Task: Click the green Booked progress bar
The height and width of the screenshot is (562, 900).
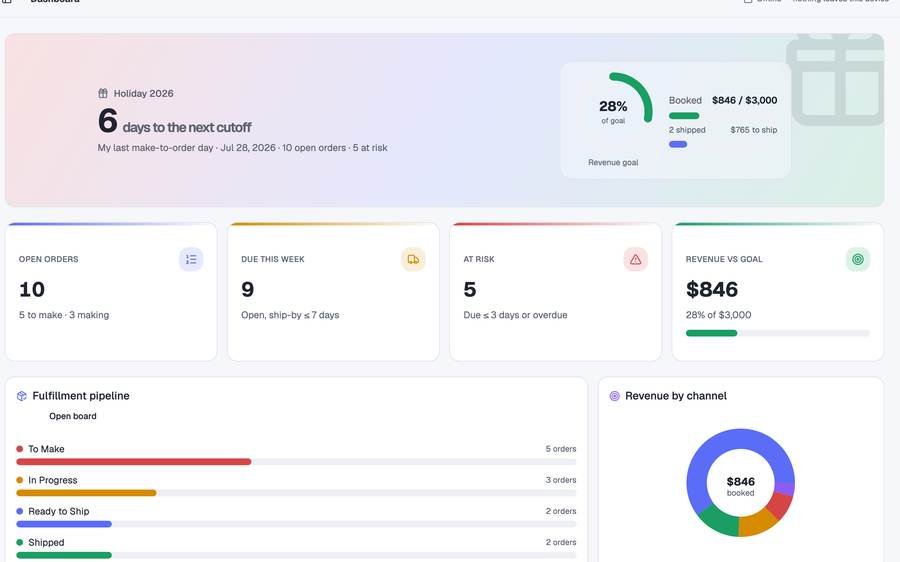Action: (x=684, y=116)
